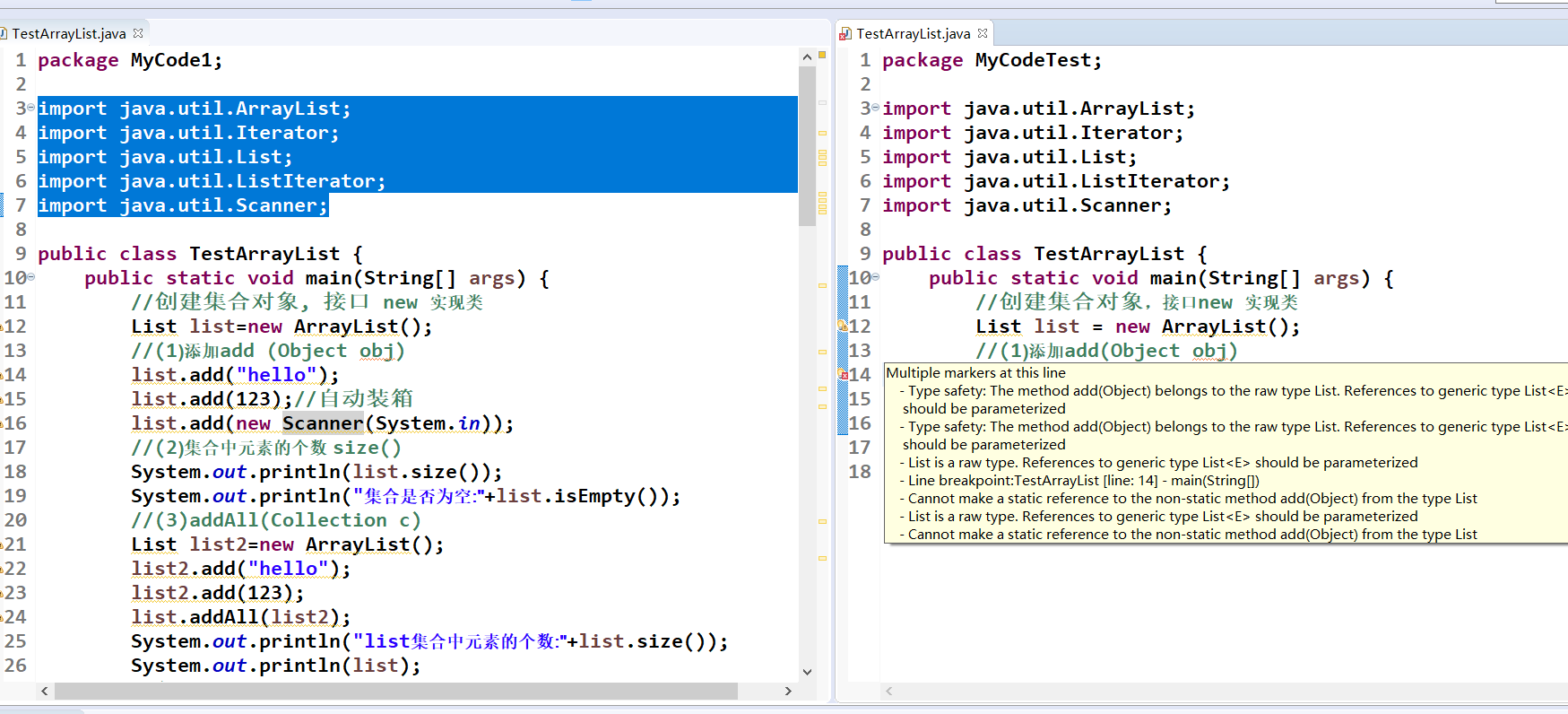This screenshot has height=714, width=1568.
Task: Click the '//(1)添加add(Object obj)' comment in right editor
Action: pyautogui.click(x=1106, y=351)
